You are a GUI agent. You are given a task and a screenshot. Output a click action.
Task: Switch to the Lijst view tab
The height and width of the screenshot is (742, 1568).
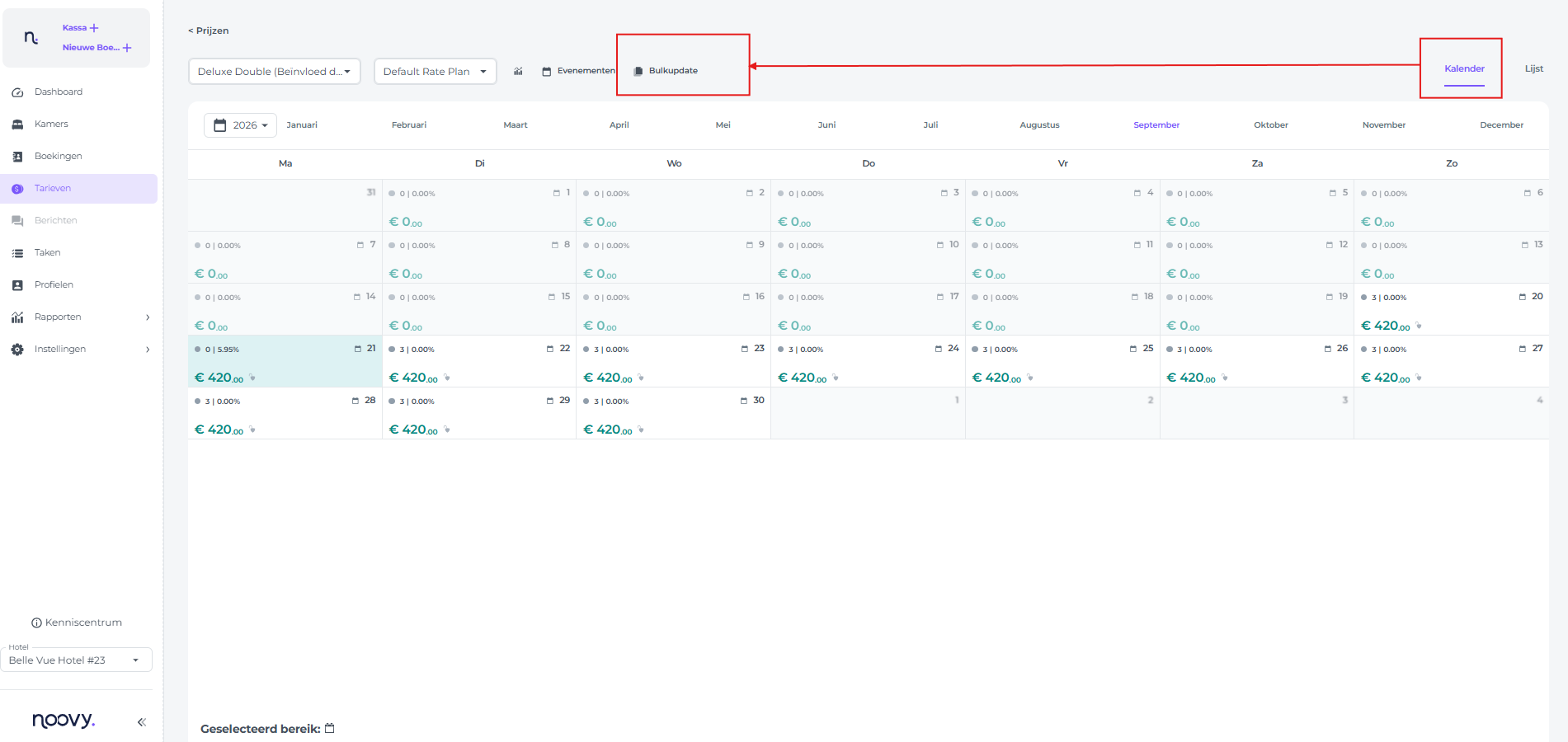click(1534, 68)
